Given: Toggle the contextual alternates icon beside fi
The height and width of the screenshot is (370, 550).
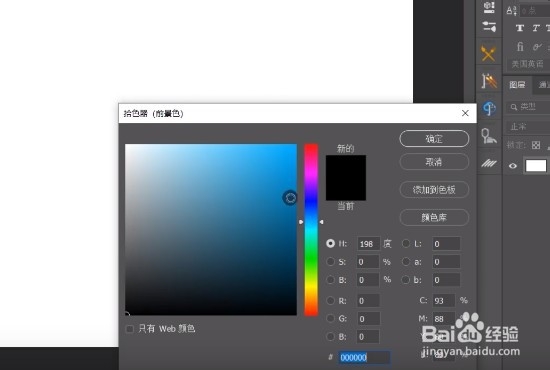Looking at the screenshot, I should click(x=536, y=47).
